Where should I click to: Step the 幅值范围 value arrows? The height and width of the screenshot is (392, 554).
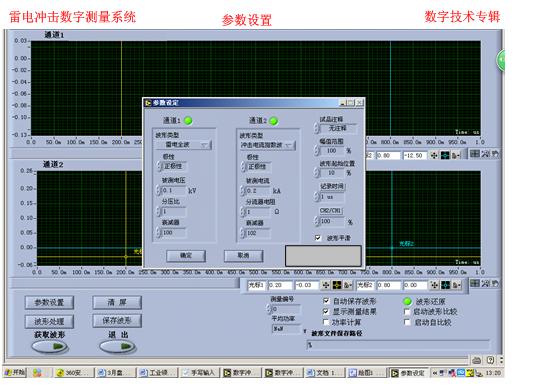(317, 151)
